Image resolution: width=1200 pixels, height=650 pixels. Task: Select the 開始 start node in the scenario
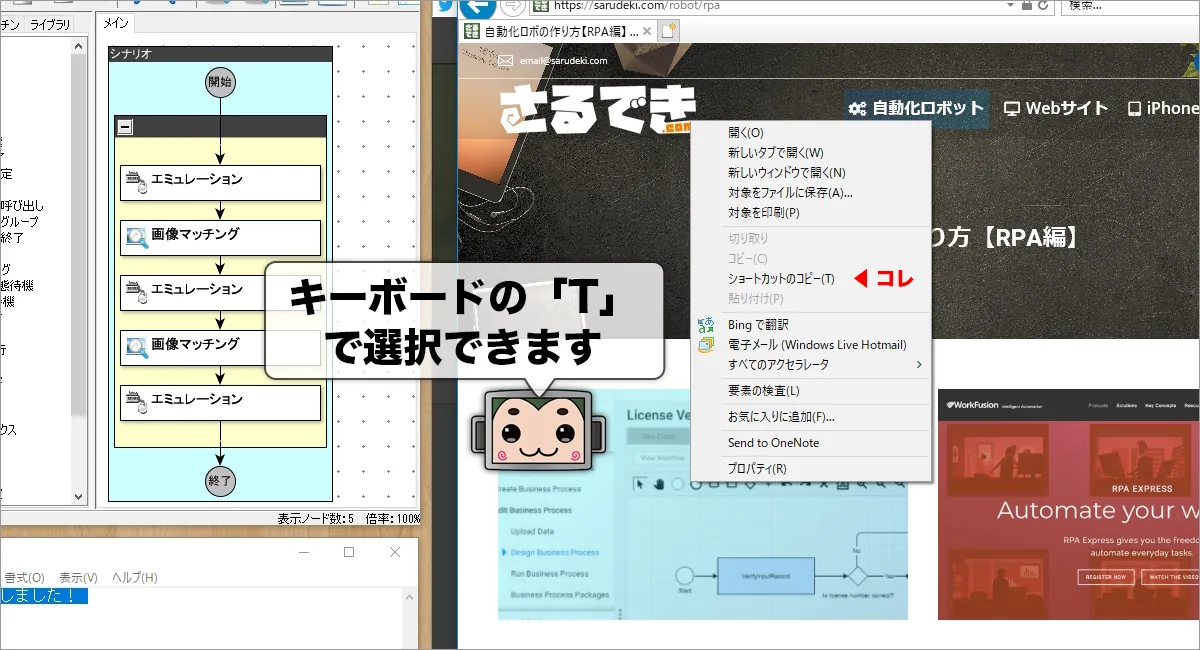pyautogui.click(x=220, y=83)
